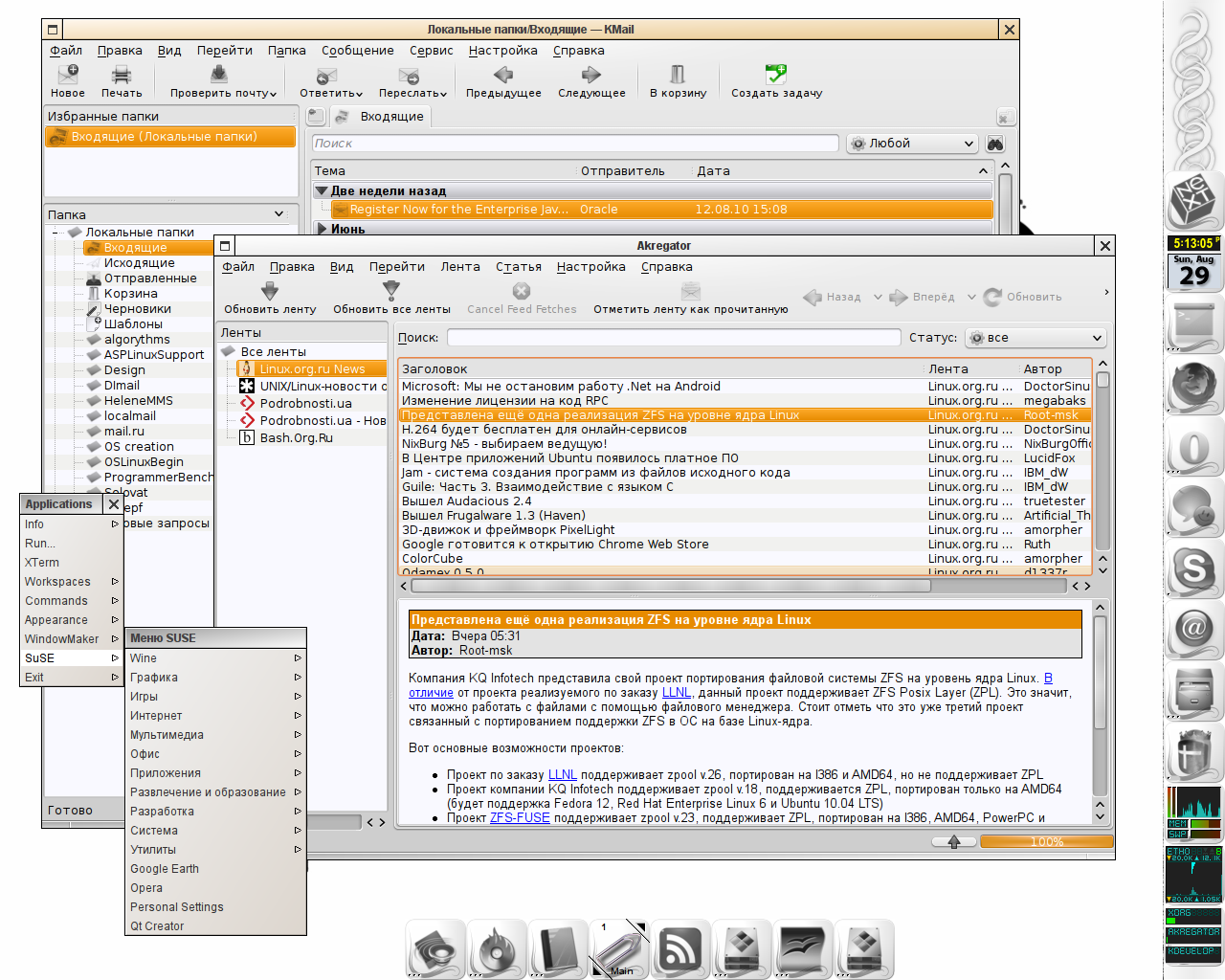Click the Cancel Feed Fetches button

[x=522, y=298]
